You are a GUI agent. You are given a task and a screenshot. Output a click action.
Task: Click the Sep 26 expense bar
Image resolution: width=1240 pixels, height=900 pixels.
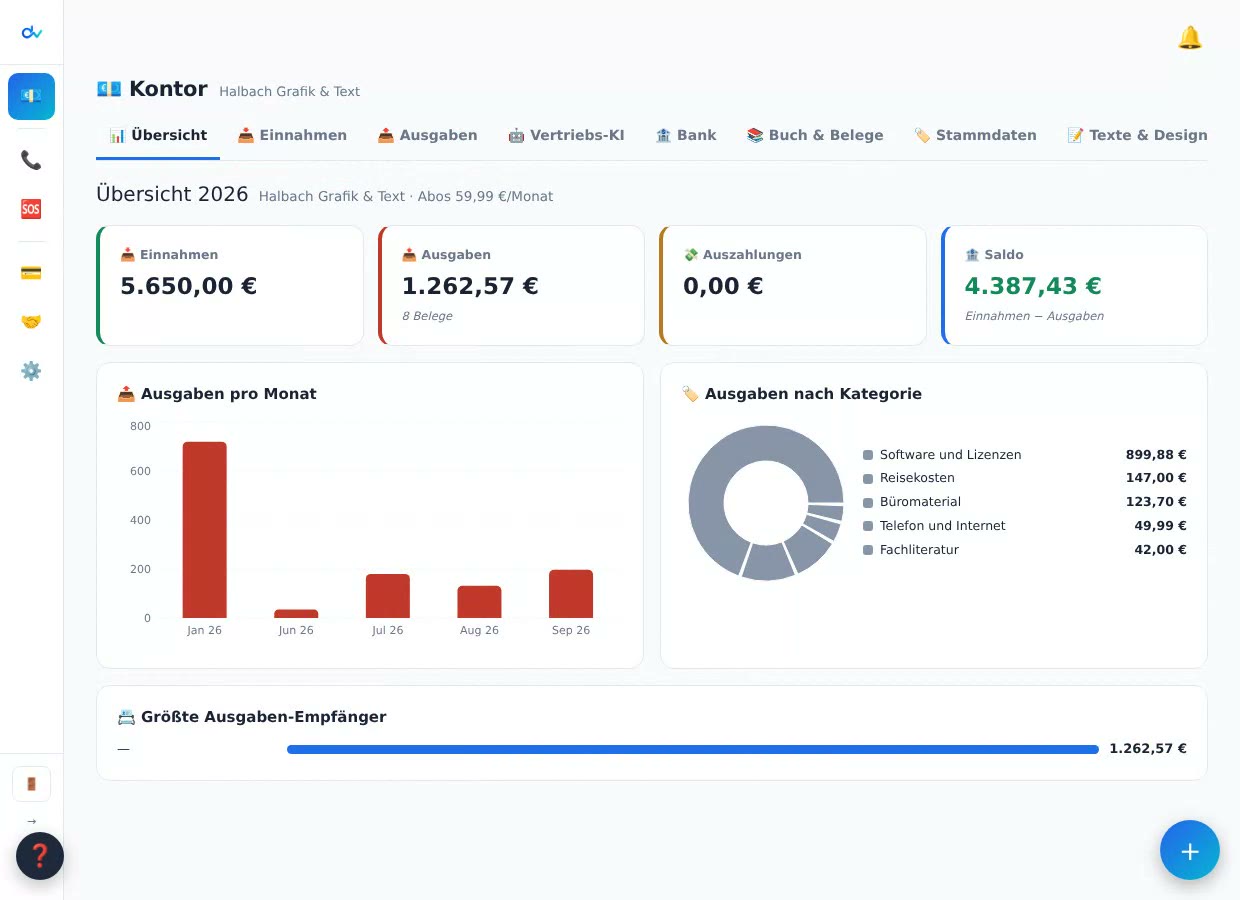[x=571, y=594]
